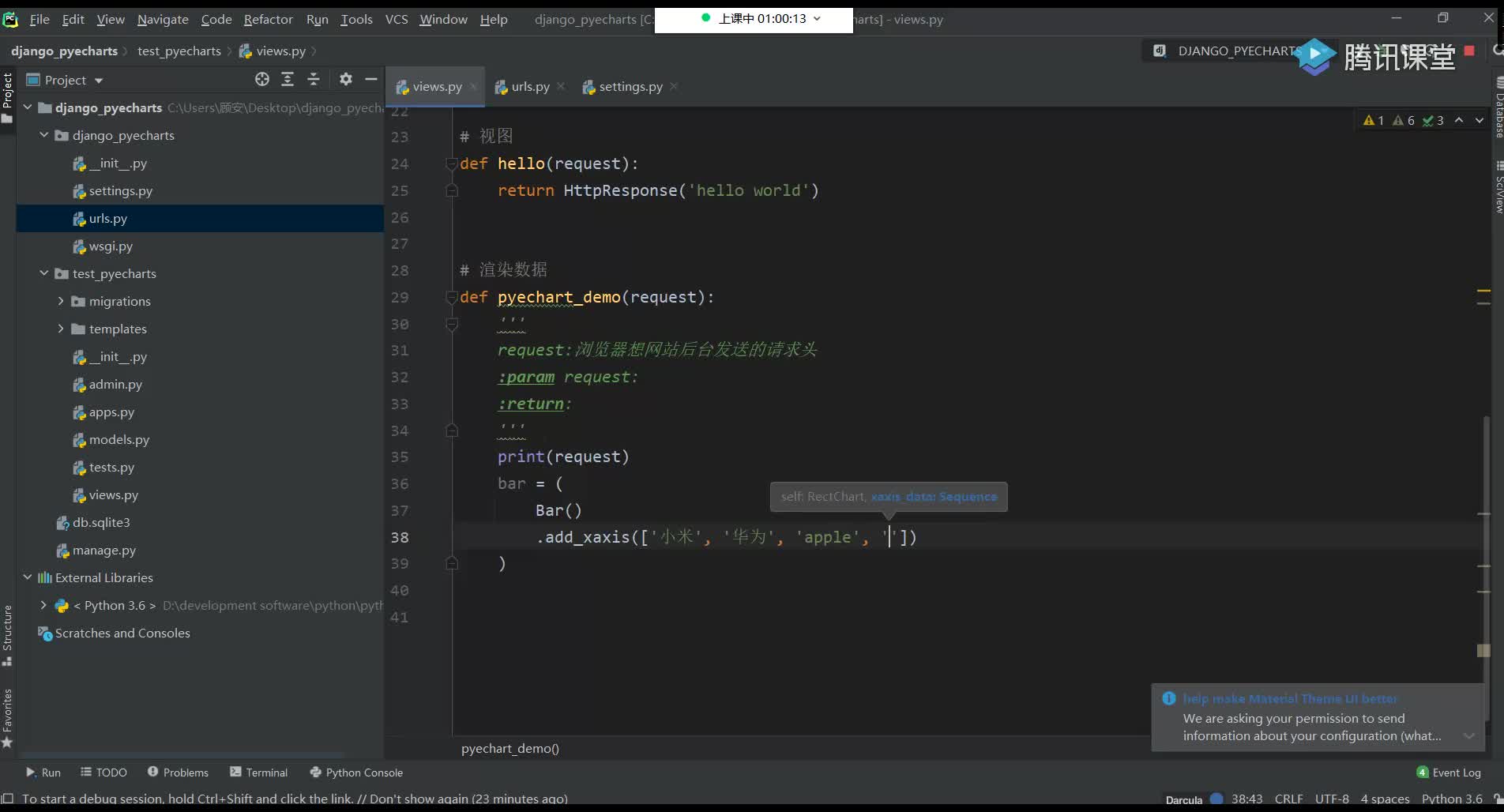Open the Database side panel
Viewport: 1504px width, 812px height.
tap(1498, 108)
